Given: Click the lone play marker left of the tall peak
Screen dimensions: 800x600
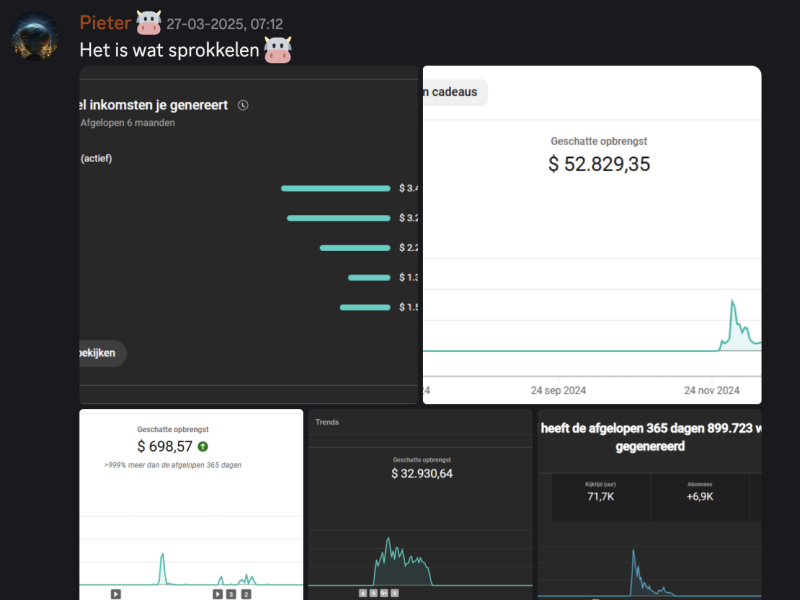Looking at the screenshot, I should [x=116, y=594].
